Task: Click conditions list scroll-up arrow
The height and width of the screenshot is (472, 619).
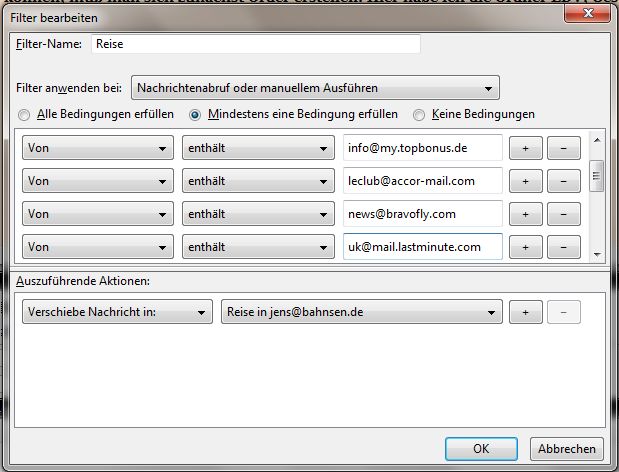Action: (597, 140)
